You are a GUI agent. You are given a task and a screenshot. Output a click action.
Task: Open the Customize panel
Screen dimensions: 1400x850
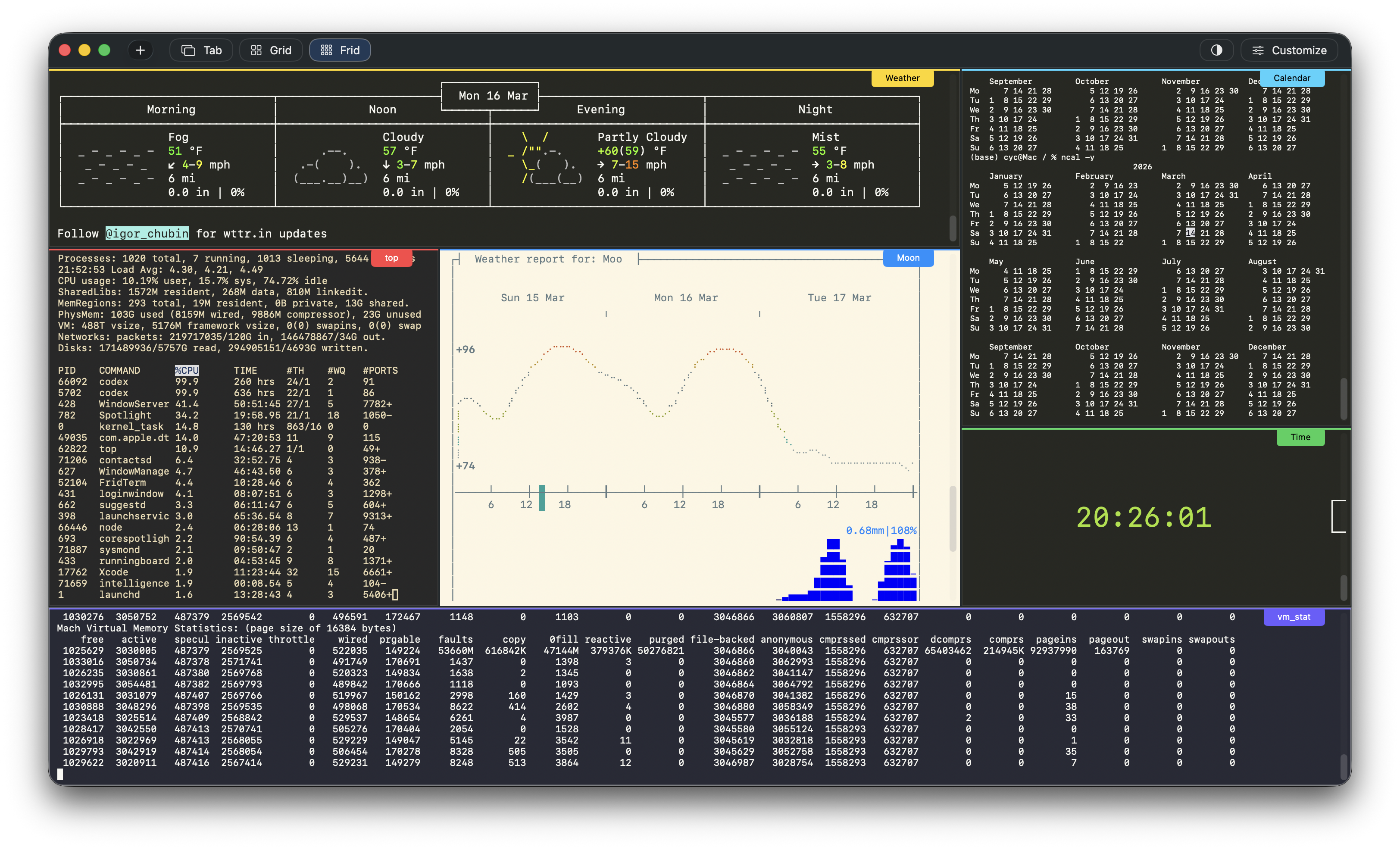tap(1290, 50)
